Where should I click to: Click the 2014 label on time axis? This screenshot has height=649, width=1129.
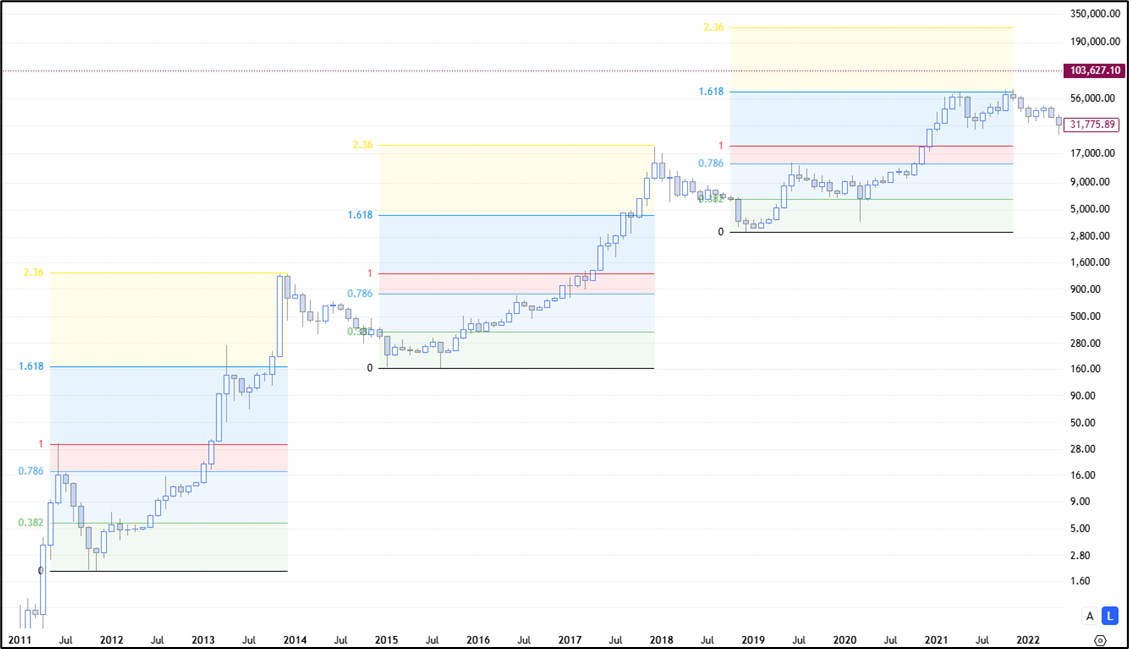point(295,640)
